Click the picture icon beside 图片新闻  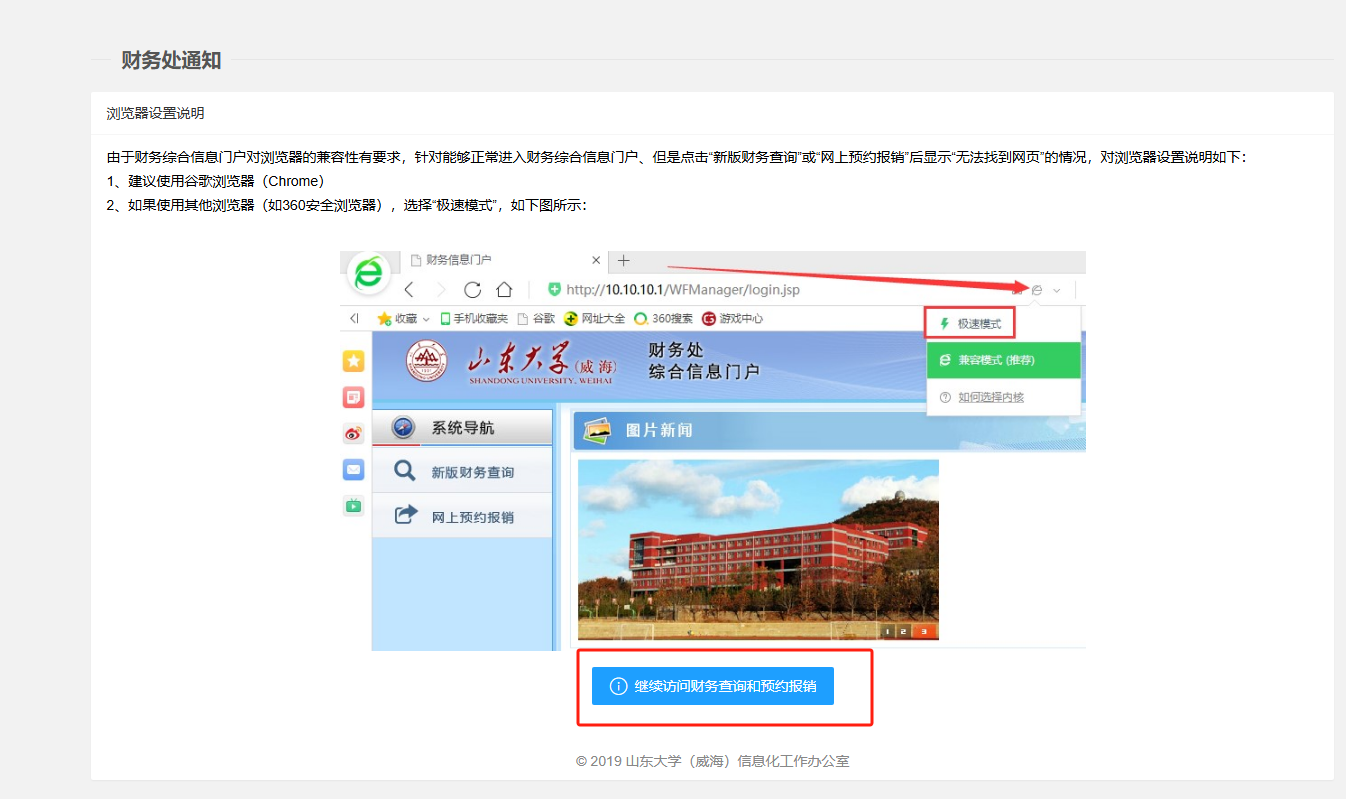[x=598, y=430]
